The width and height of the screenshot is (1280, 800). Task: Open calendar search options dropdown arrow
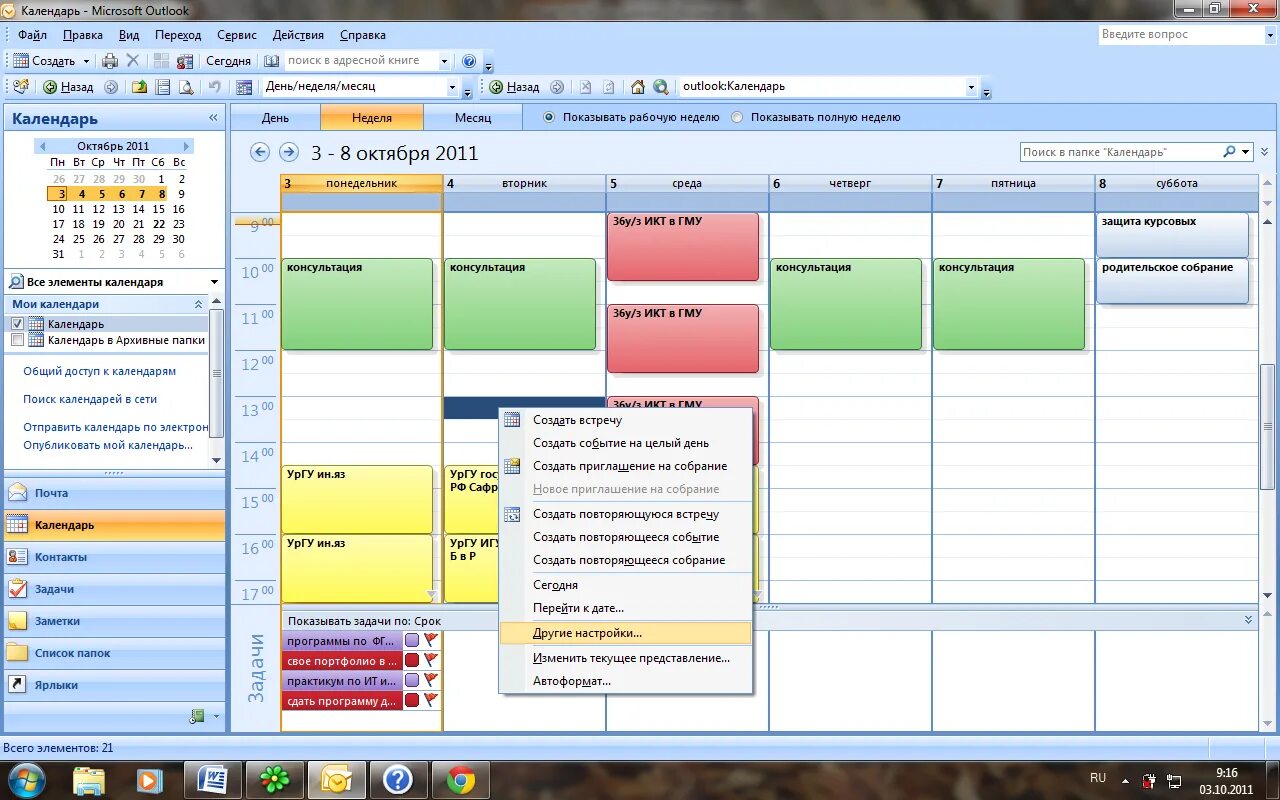tap(1246, 152)
